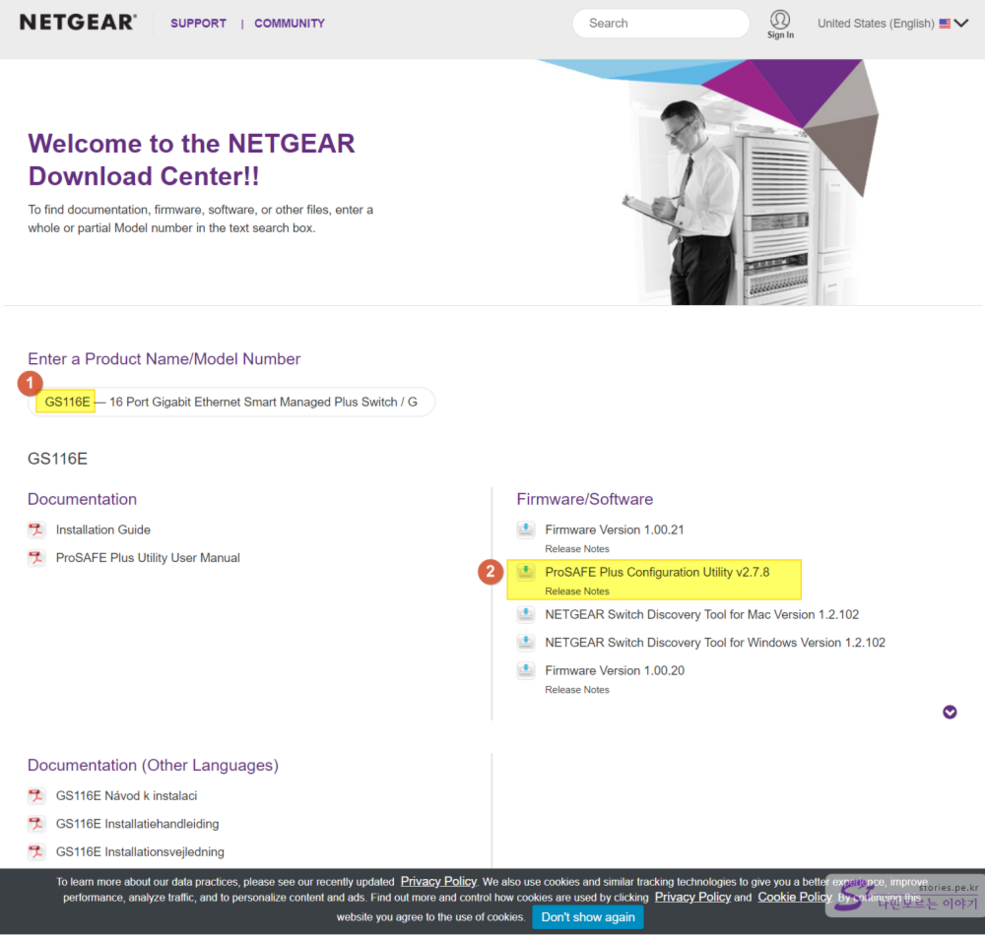The height and width of the screenshot is (935, 985).
Task: Click the Don't show again button
Action: click(x=587, y=917)
